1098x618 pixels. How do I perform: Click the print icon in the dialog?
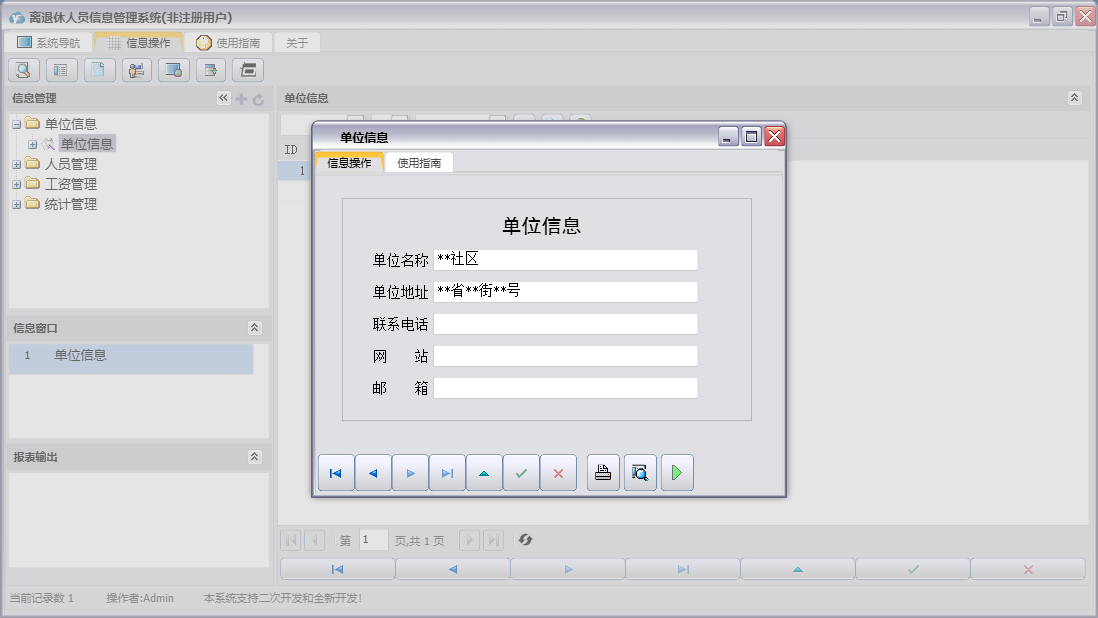point(603,473)
